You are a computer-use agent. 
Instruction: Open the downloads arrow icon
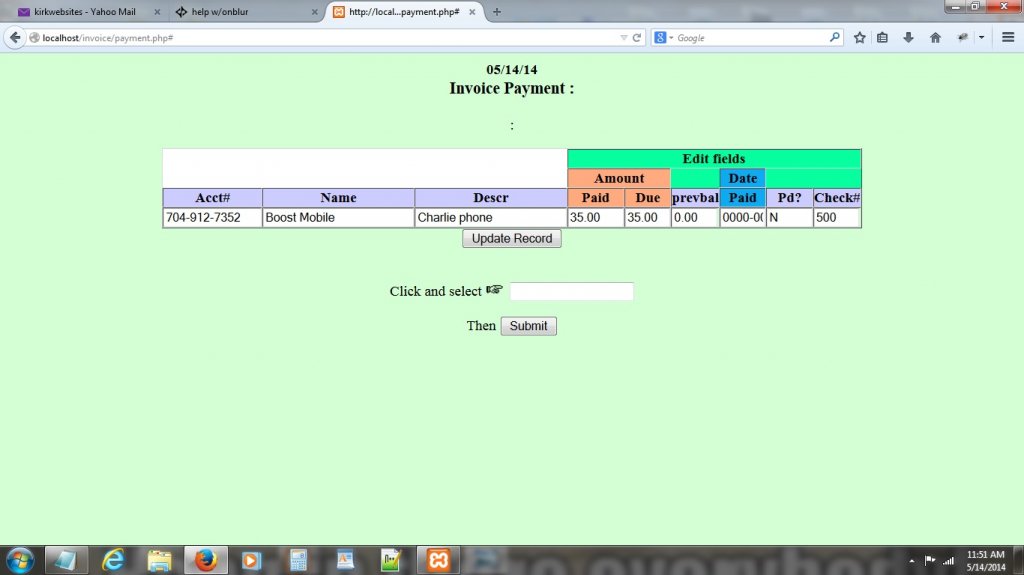(908, 38)
